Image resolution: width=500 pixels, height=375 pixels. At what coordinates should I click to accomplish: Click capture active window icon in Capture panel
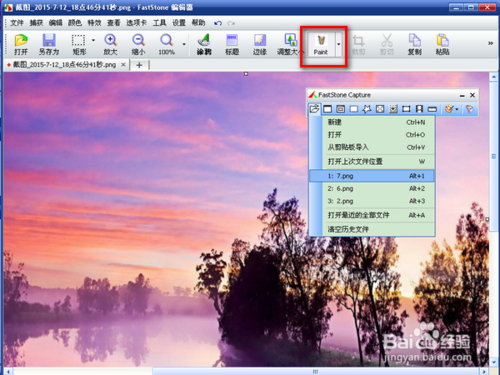[328, 109]
